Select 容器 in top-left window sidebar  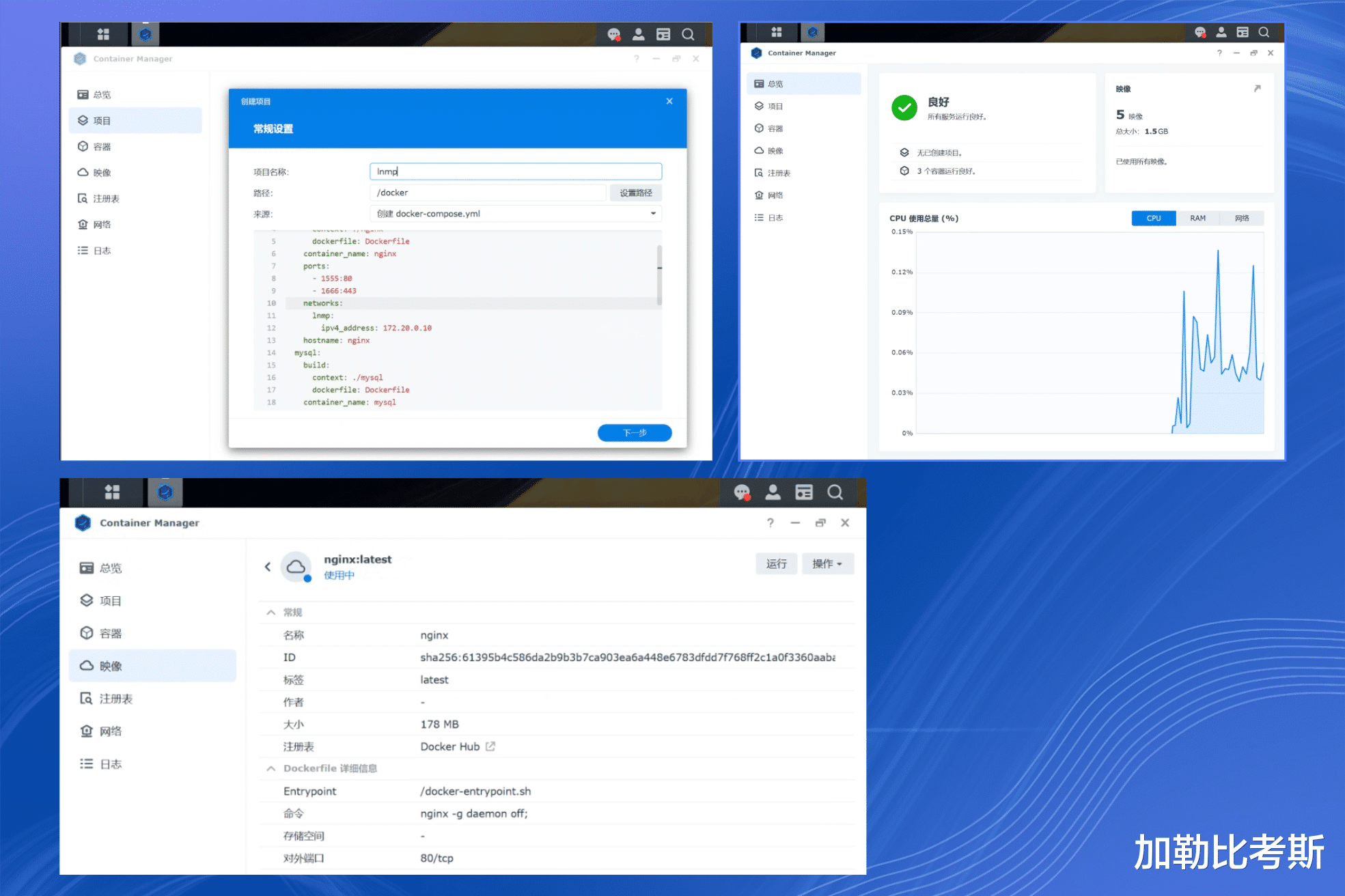pyautogui.click(x=135, y=146)
